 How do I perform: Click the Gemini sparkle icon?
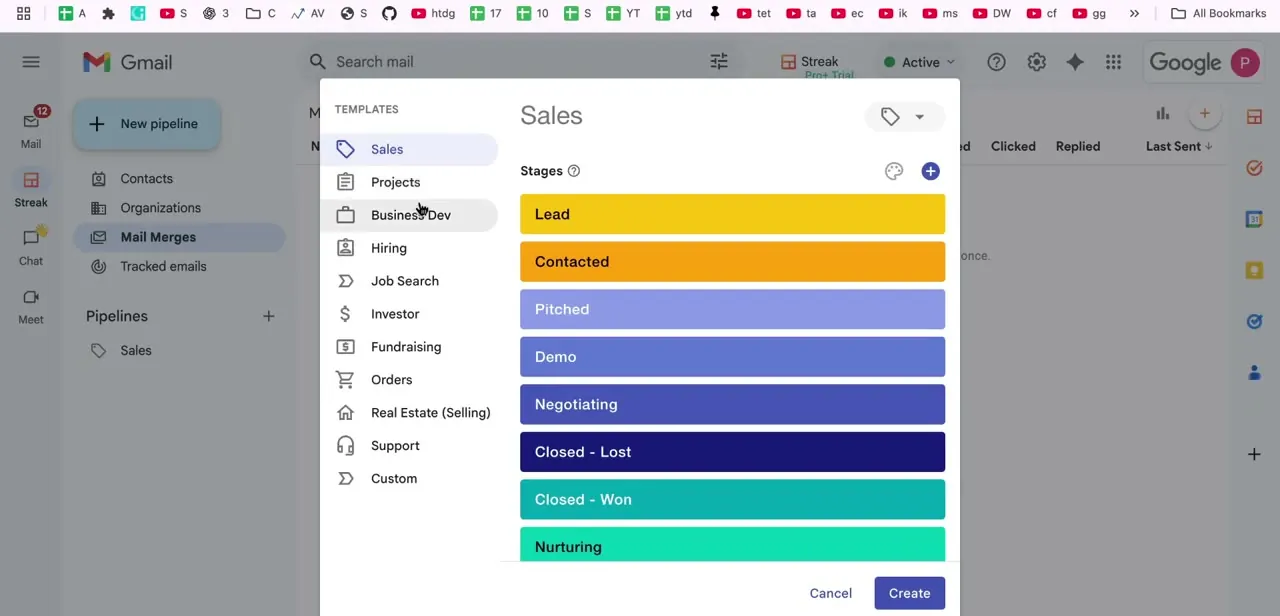1075,62
